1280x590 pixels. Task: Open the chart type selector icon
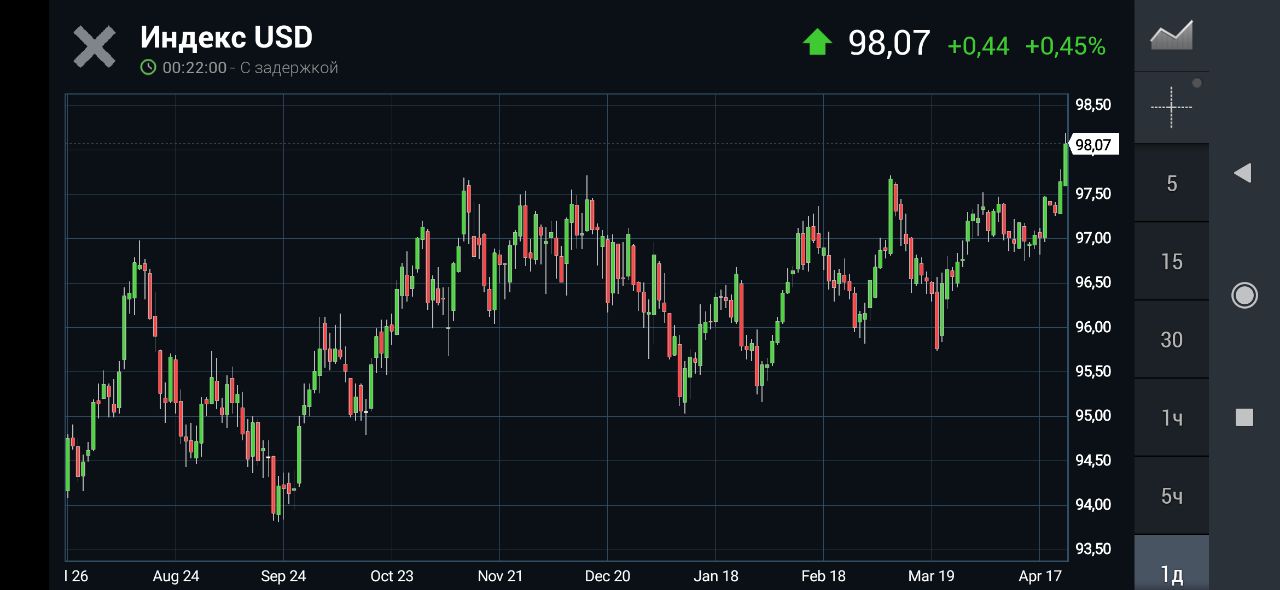1172,36
